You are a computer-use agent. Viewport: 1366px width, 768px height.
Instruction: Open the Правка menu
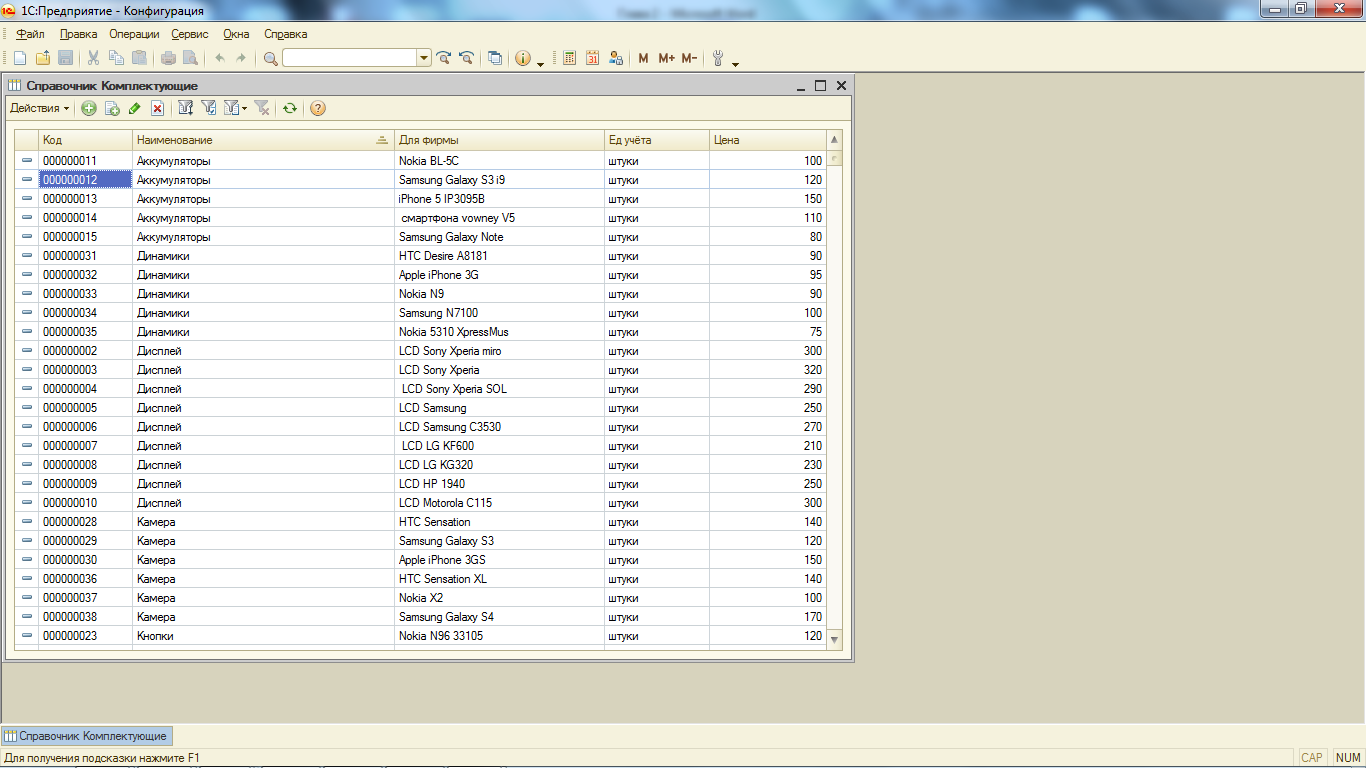[79, 34]
